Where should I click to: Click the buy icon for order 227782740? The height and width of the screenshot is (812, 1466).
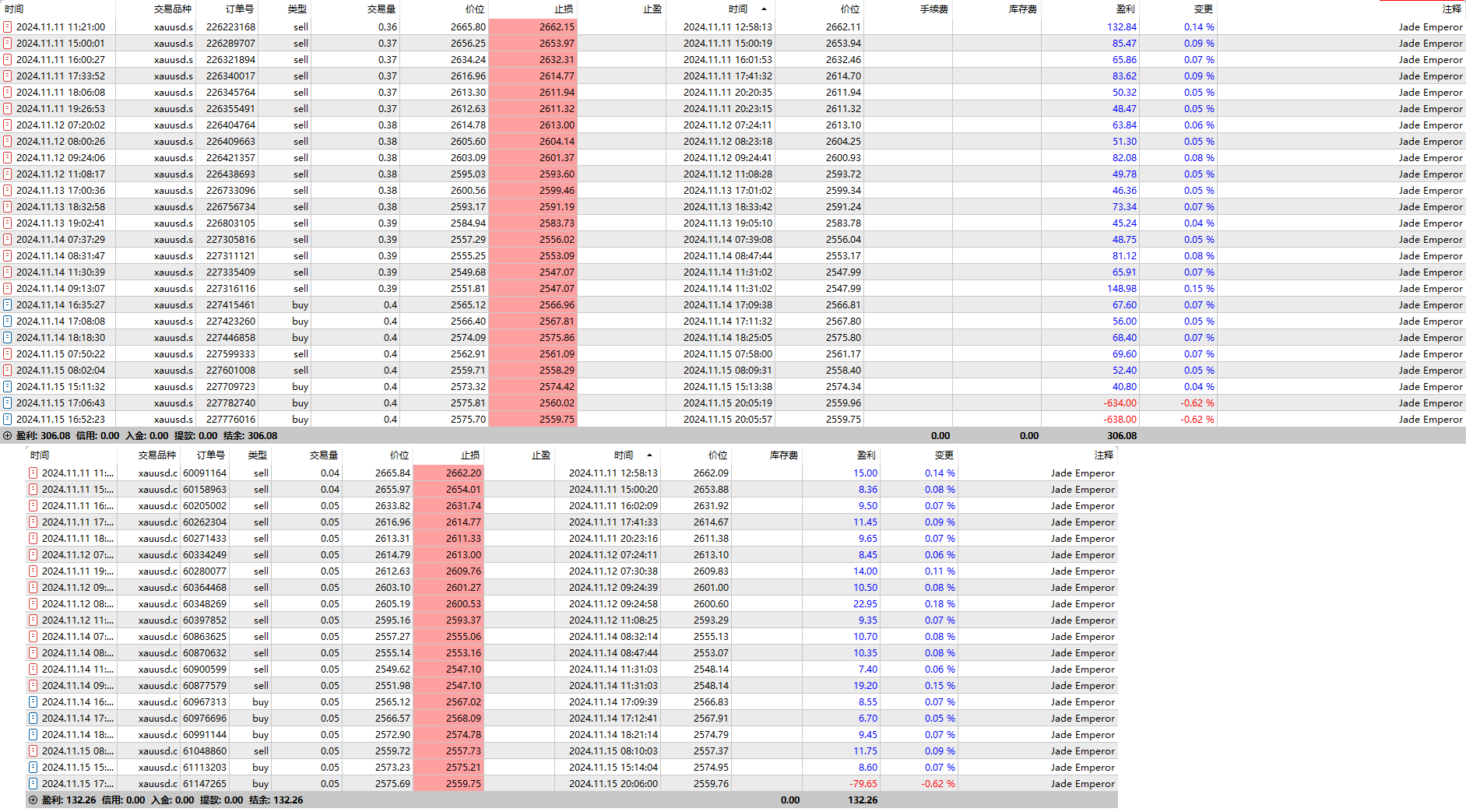[x=8, y=402]
